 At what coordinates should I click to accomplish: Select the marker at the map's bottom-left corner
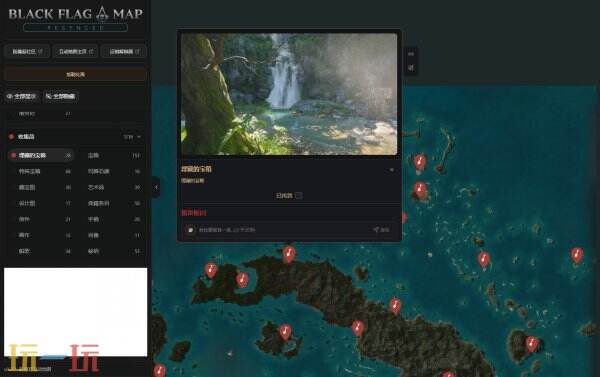pyautogui.click(x=159, y=370)
